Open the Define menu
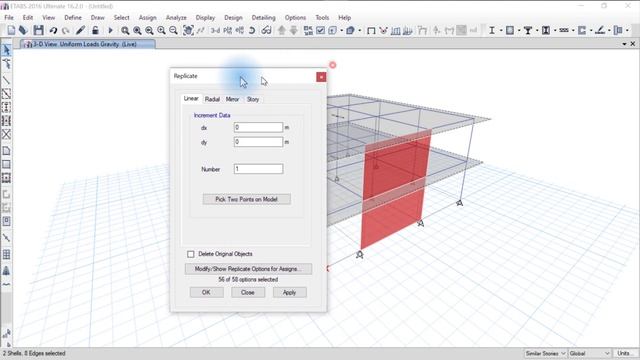The width and height of the screenshot is (640, 360). click(x=73, y=18)
